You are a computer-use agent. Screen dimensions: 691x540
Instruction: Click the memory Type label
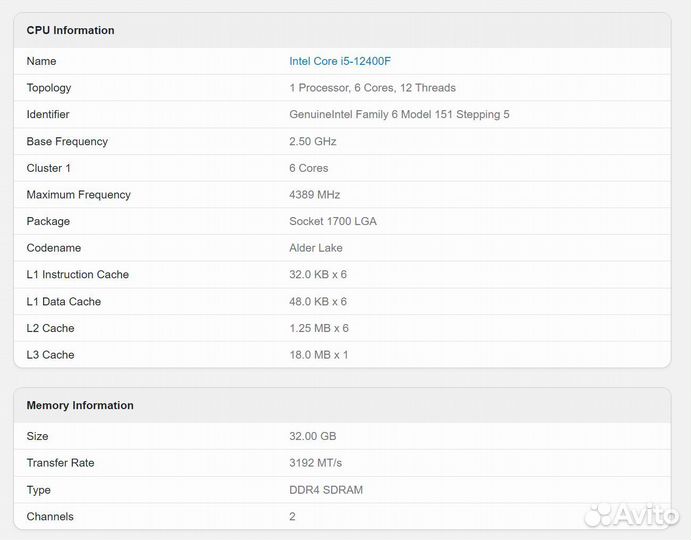click(x=38, y=490)
